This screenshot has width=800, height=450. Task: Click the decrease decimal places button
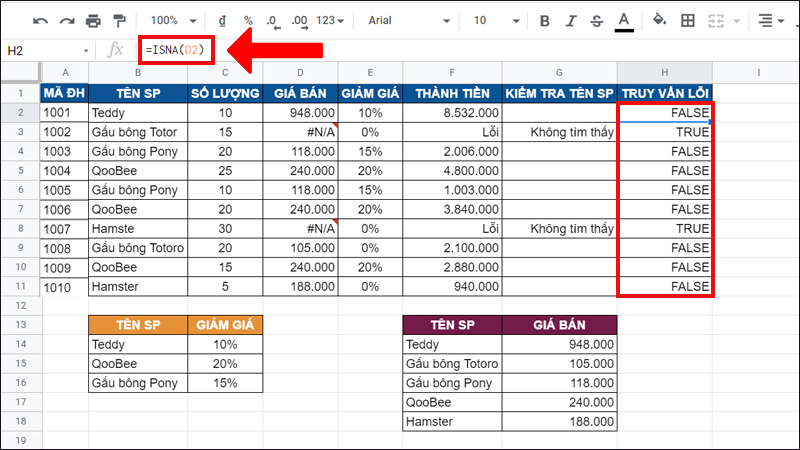(x=272, y=20)
